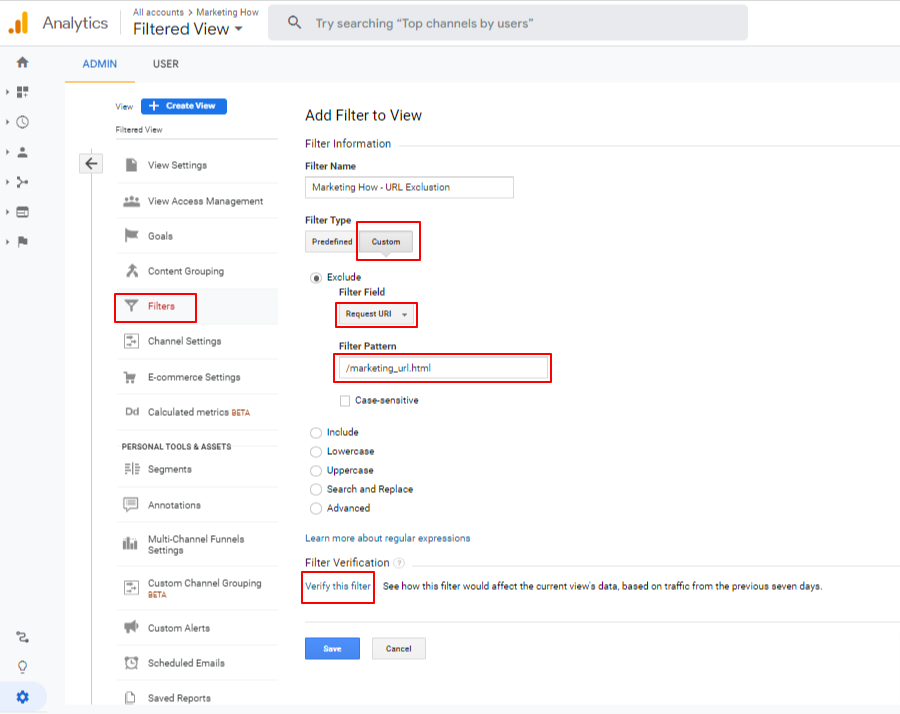This screenshot has height=714, width=900.
Task: Select the Include radio button
Action: click(316, 433)
